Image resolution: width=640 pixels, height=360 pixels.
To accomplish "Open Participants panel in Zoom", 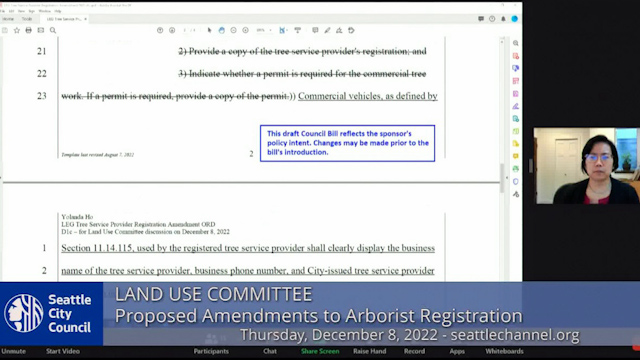I will click(x=211, y=351).
